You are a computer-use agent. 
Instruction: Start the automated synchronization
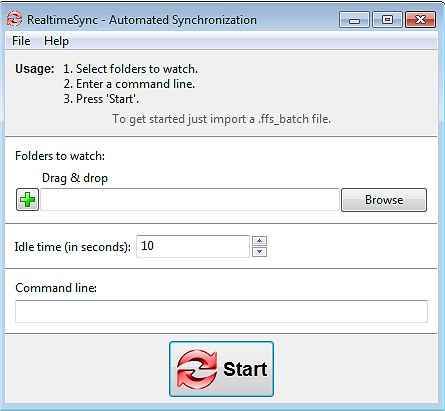tap(221, 369)
